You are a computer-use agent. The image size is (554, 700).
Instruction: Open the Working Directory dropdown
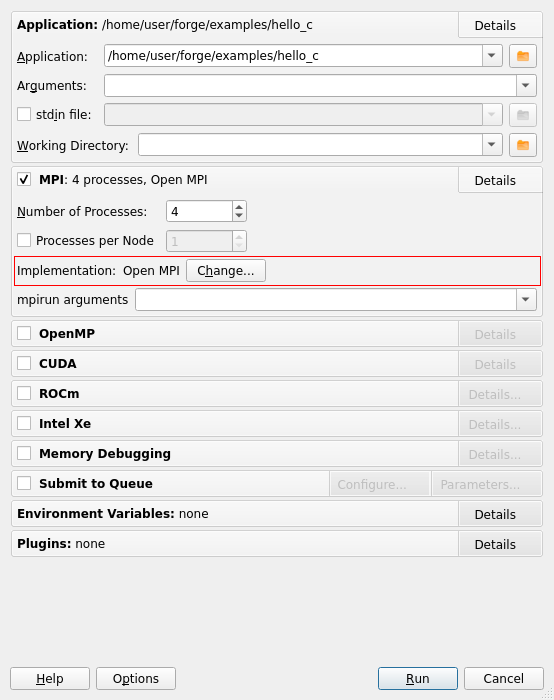coord(492,145)
